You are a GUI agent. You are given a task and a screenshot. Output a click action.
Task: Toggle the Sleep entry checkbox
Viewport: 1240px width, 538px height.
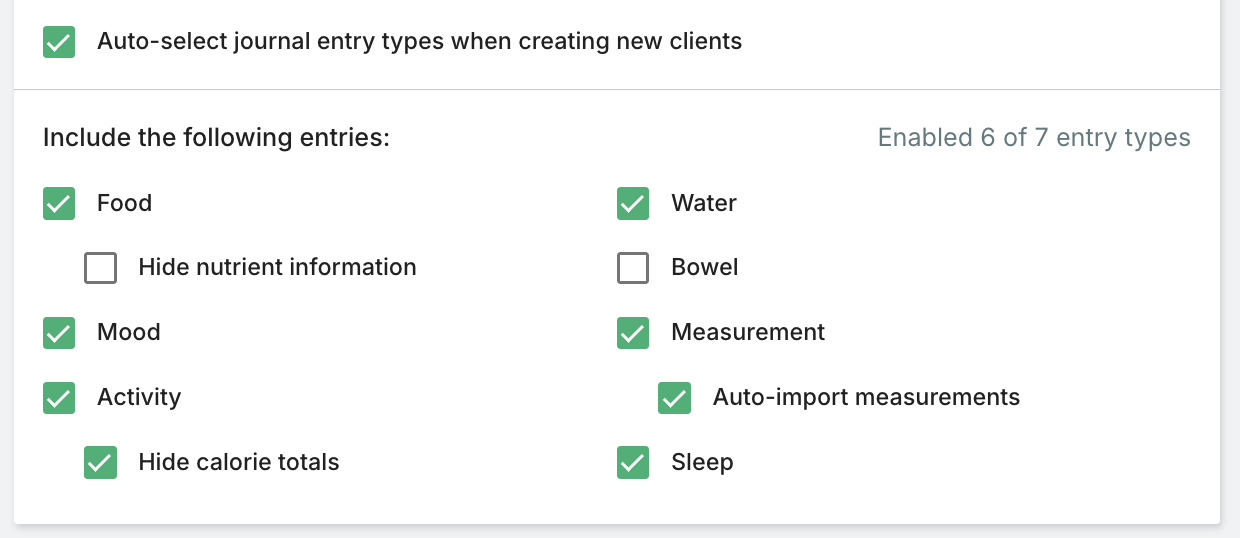coord(633,462)
